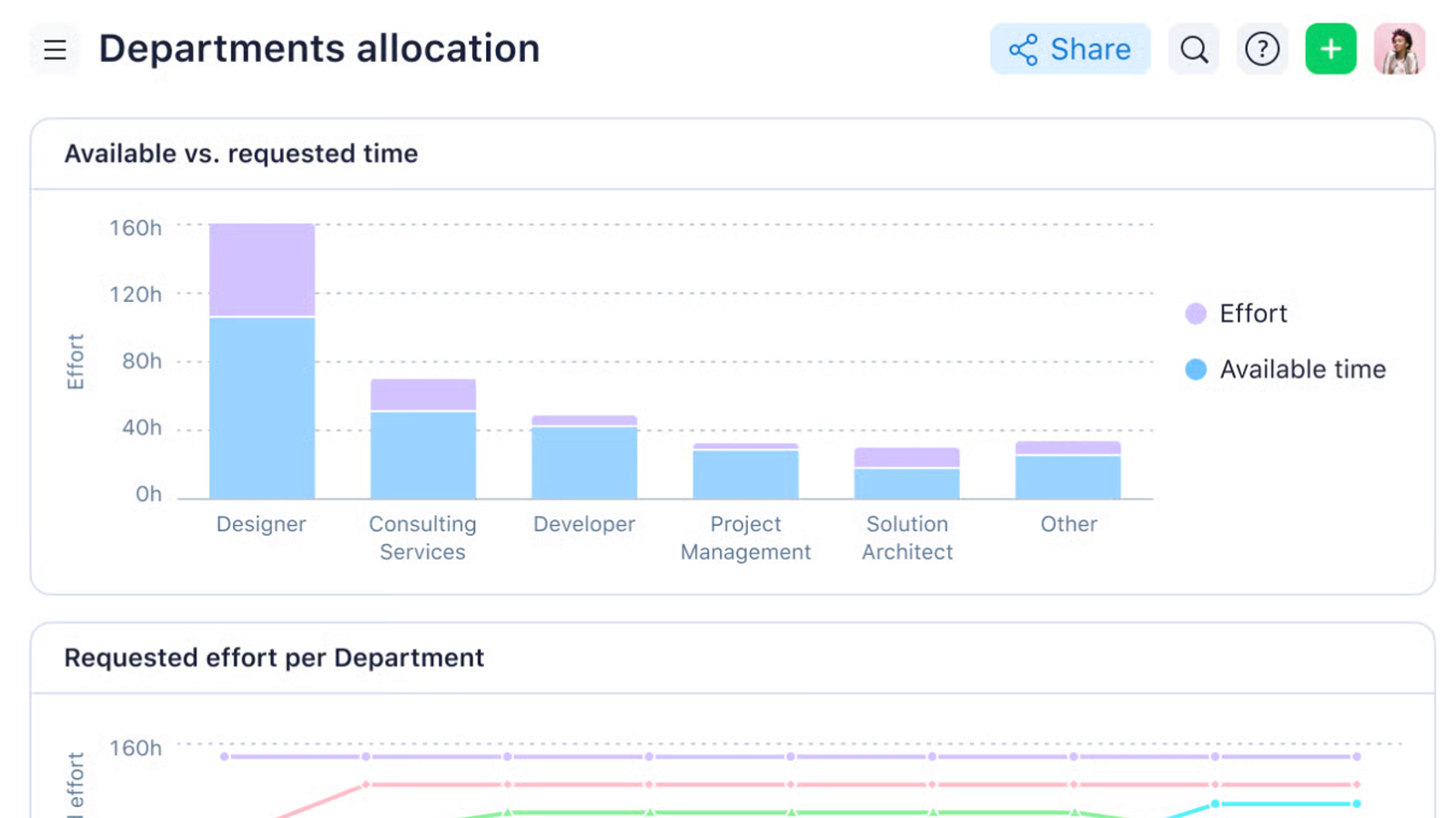Click the 0h axis label
This screenshot has height=818, width=1456.
pos(148,494)
